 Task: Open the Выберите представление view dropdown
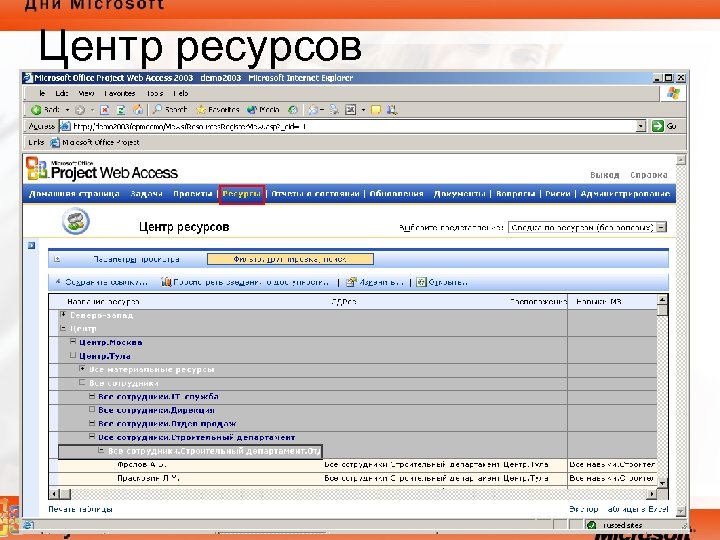(587, 227)
